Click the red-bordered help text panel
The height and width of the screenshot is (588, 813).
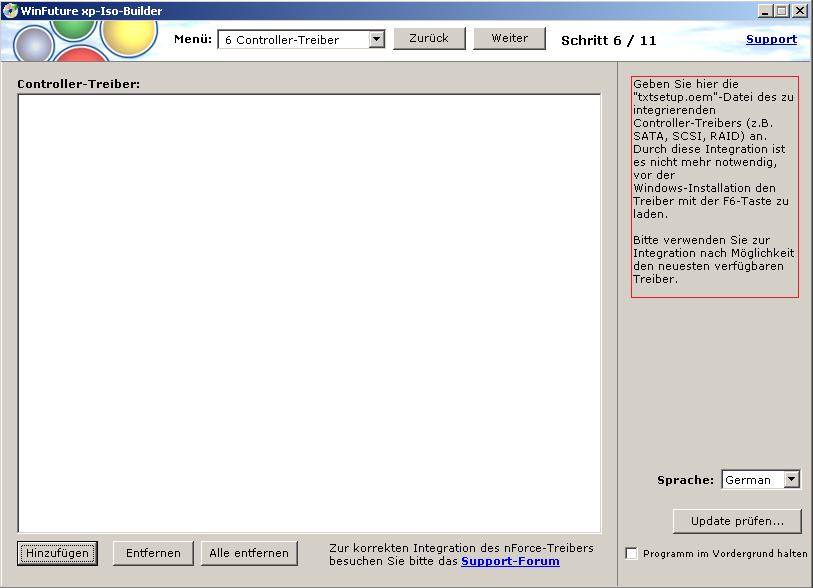[x=714, y=187]
